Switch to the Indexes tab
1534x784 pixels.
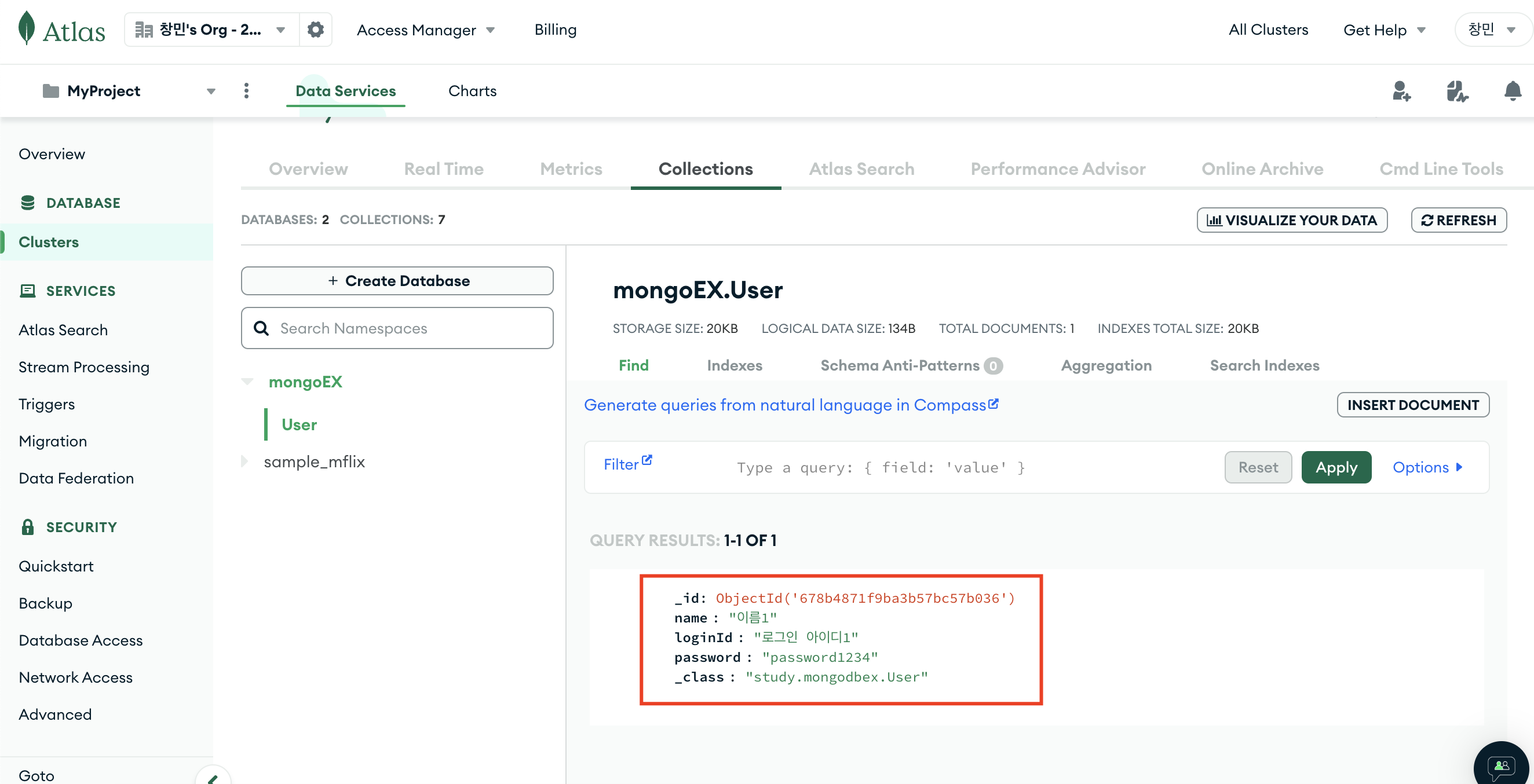(x=734, y=365)
